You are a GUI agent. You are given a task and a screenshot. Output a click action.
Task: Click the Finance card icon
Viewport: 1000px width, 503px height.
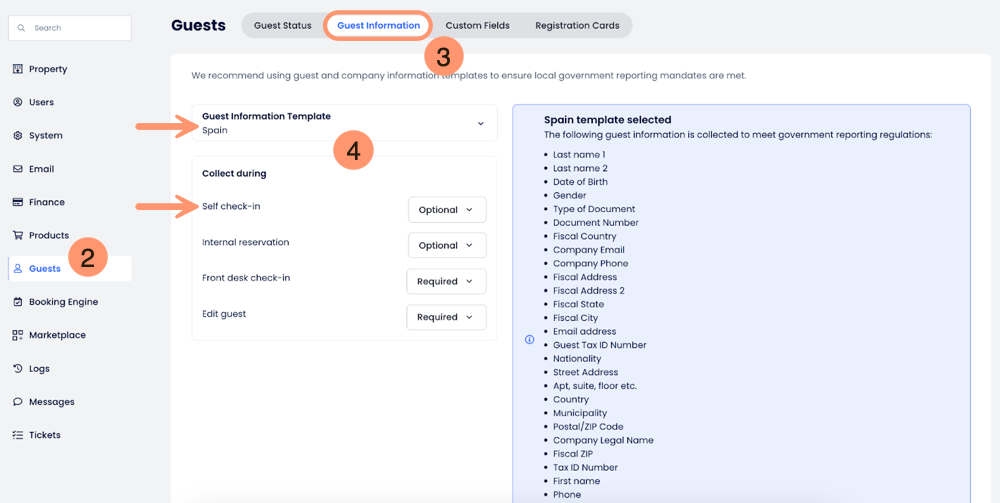18,202
